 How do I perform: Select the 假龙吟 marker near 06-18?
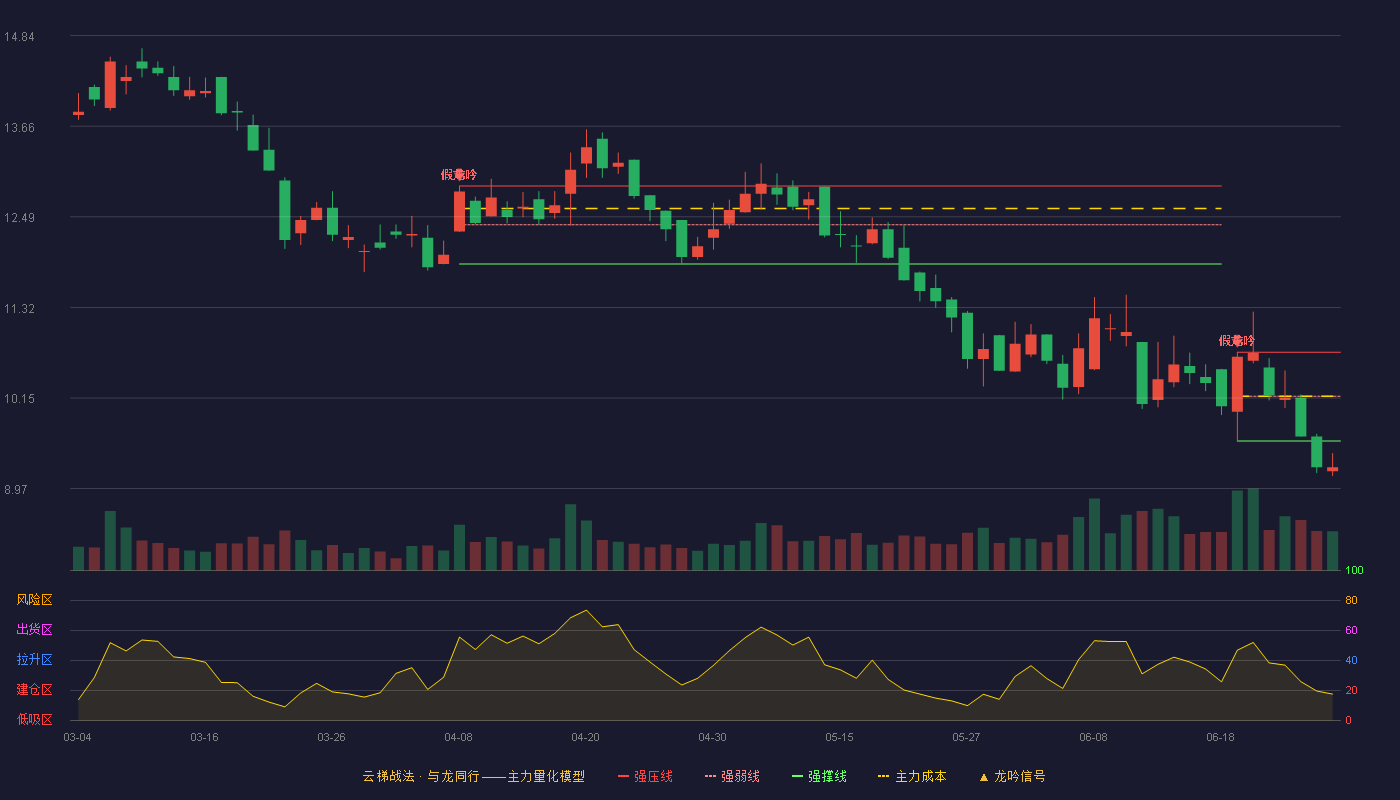click(x=1237, y=341)
